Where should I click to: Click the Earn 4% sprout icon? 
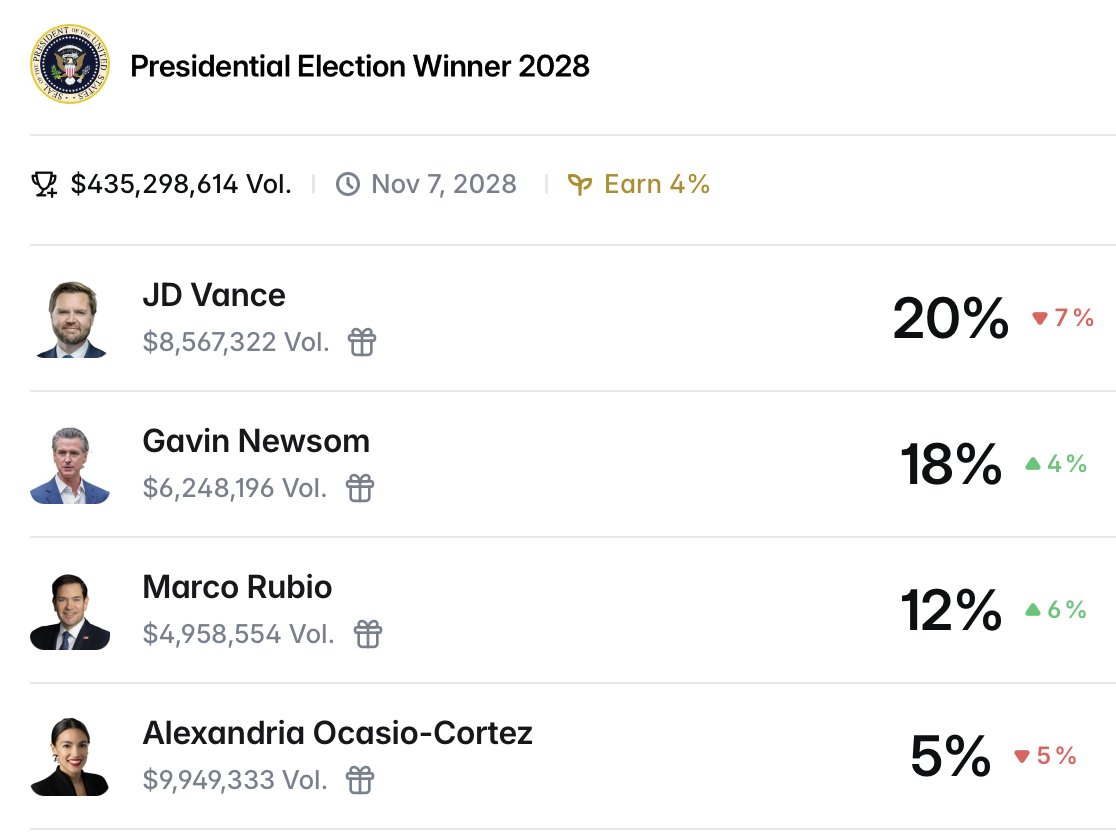coord(580,184)
